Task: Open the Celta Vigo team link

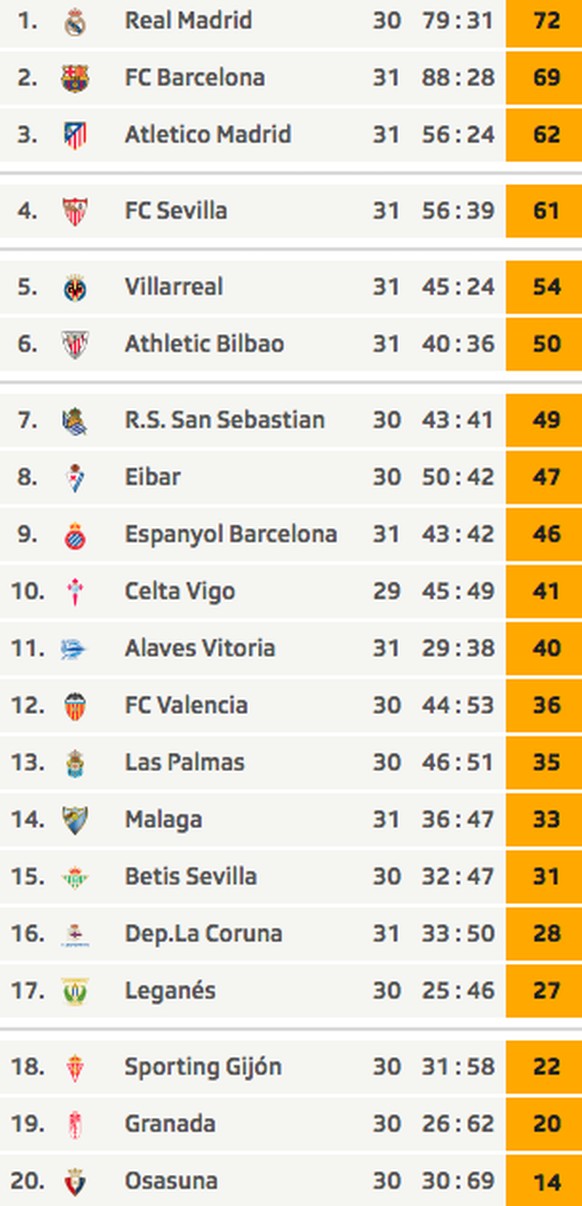Action: [x=179, y=591]
